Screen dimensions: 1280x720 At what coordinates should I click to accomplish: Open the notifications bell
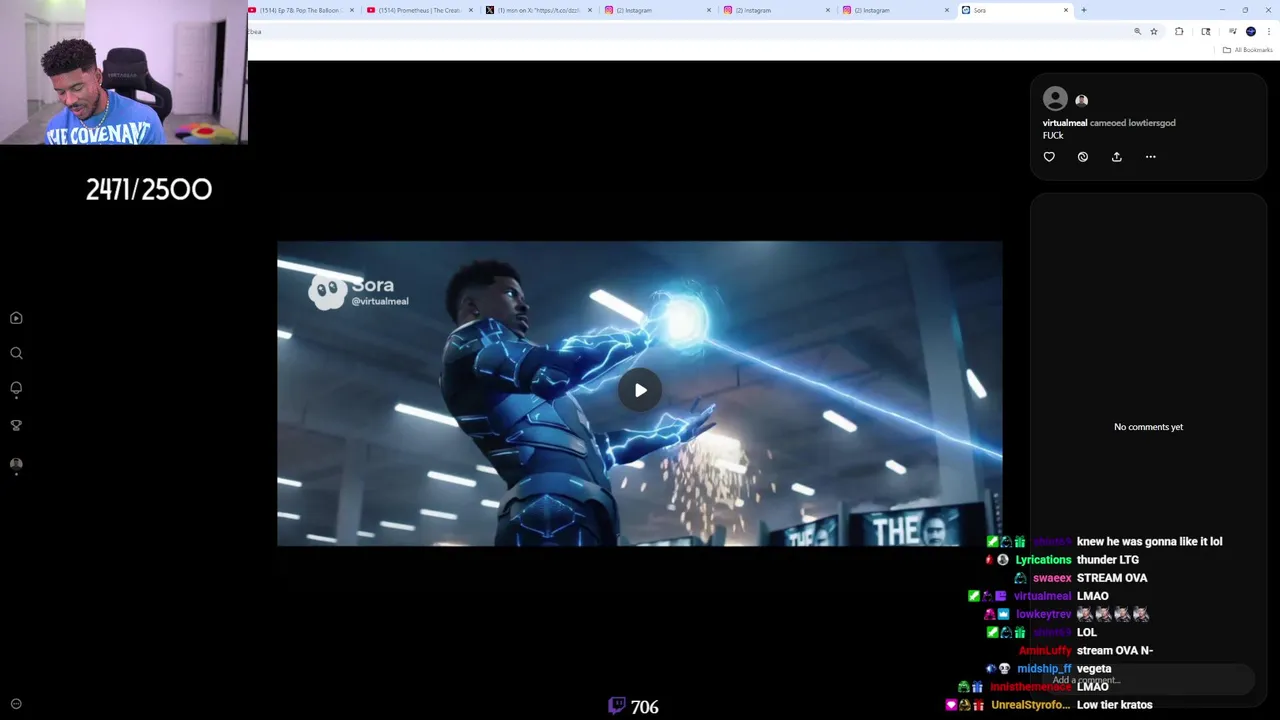pos(16,389)
